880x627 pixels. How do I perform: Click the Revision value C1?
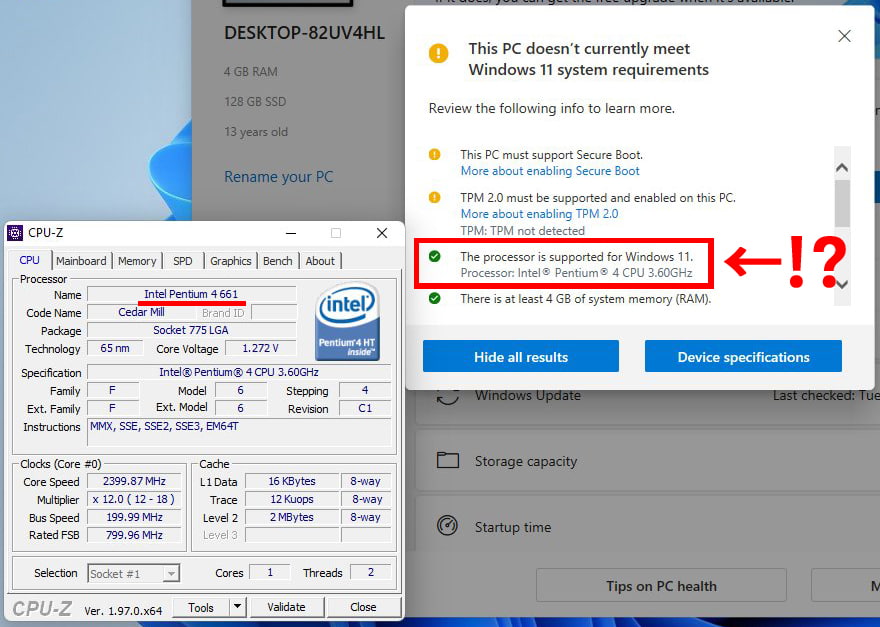click(x=365, y=408)
